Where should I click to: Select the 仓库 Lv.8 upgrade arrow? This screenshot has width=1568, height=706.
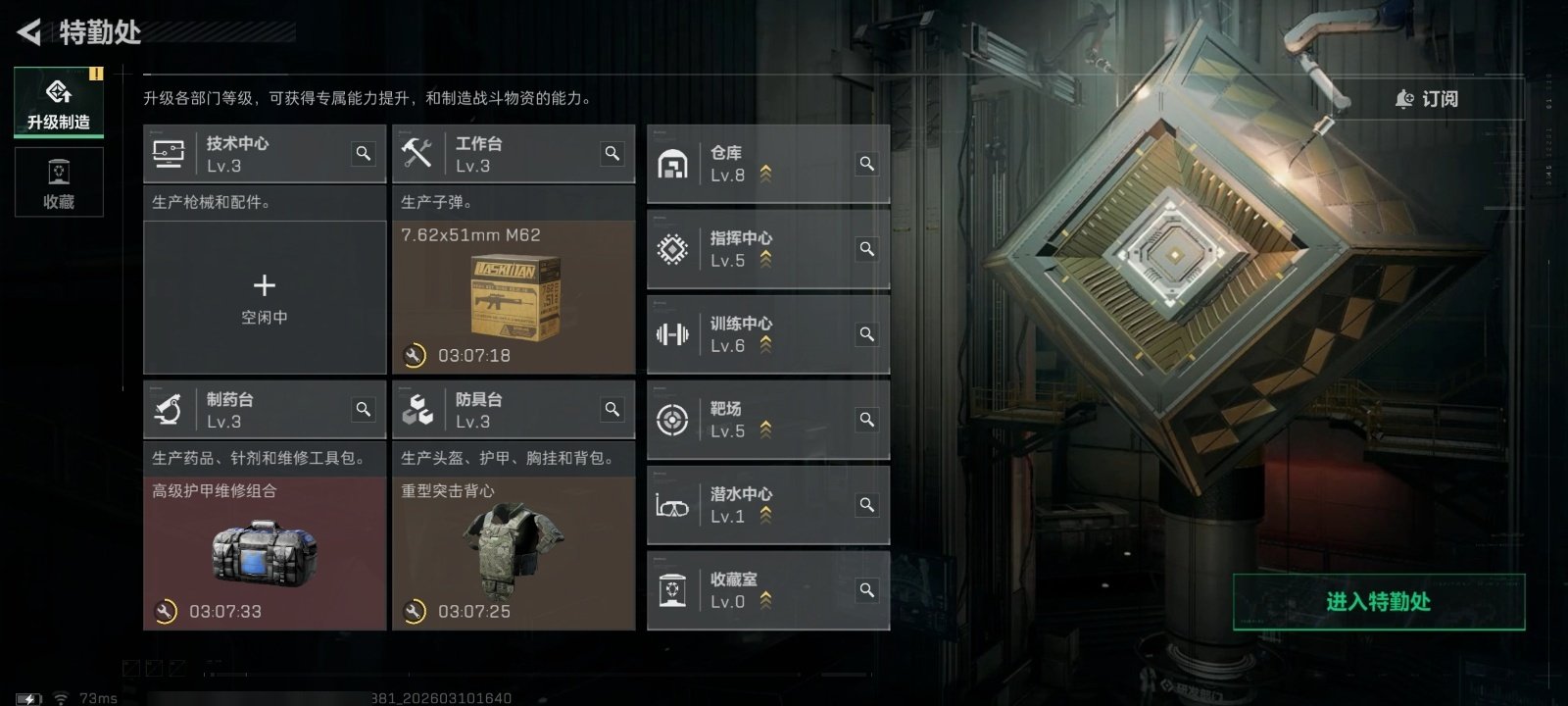click(x=765, y=174)
